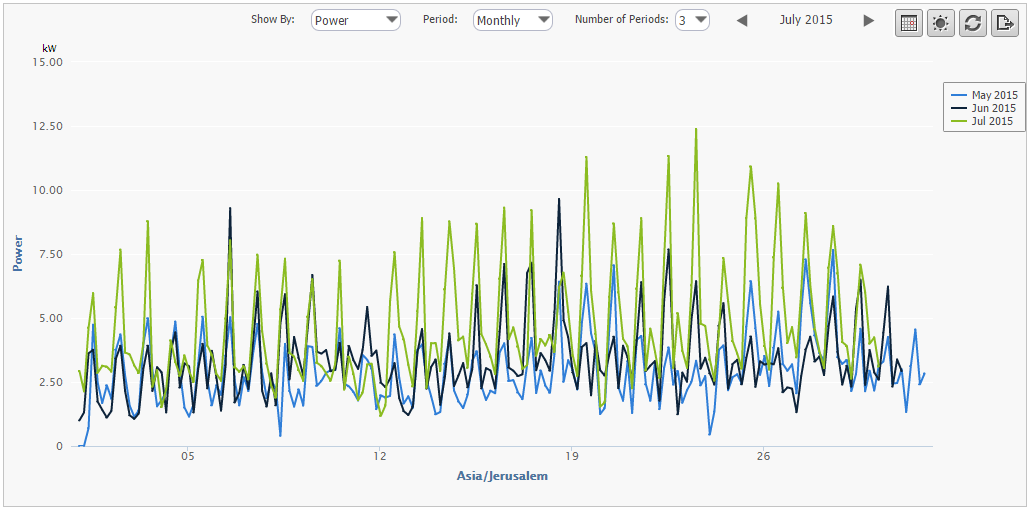The image size is (1030, 510).
Task: Click the Asia/Jerusalem timezone axis label
Action: (x=501, y=476)
